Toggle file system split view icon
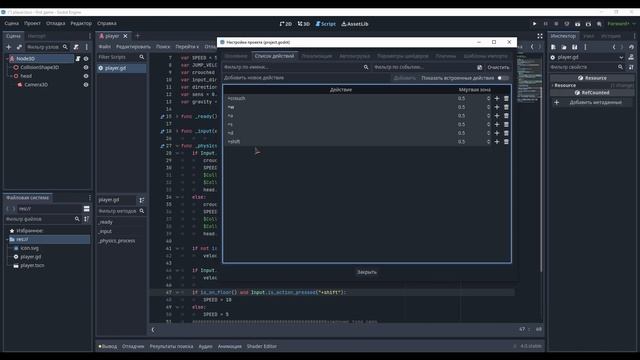 coord(87,209)
